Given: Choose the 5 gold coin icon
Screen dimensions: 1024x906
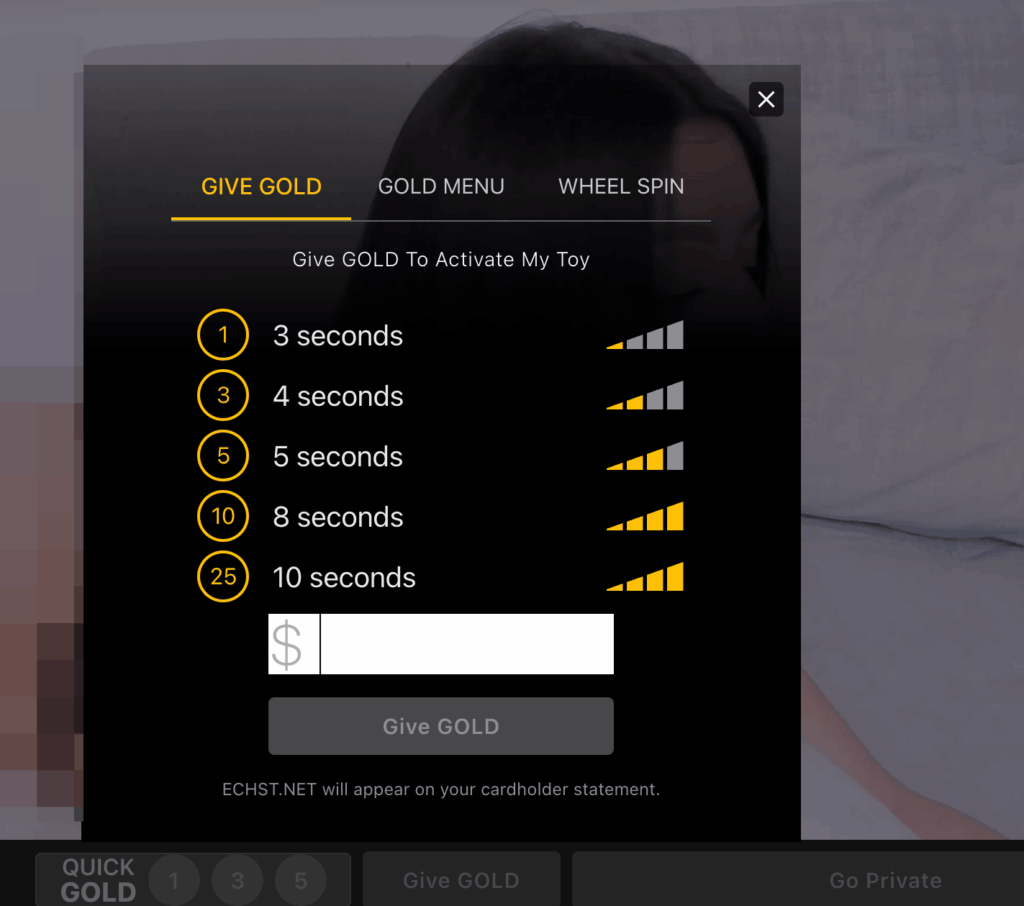Looking at the screenshot, I should point(223,456).
